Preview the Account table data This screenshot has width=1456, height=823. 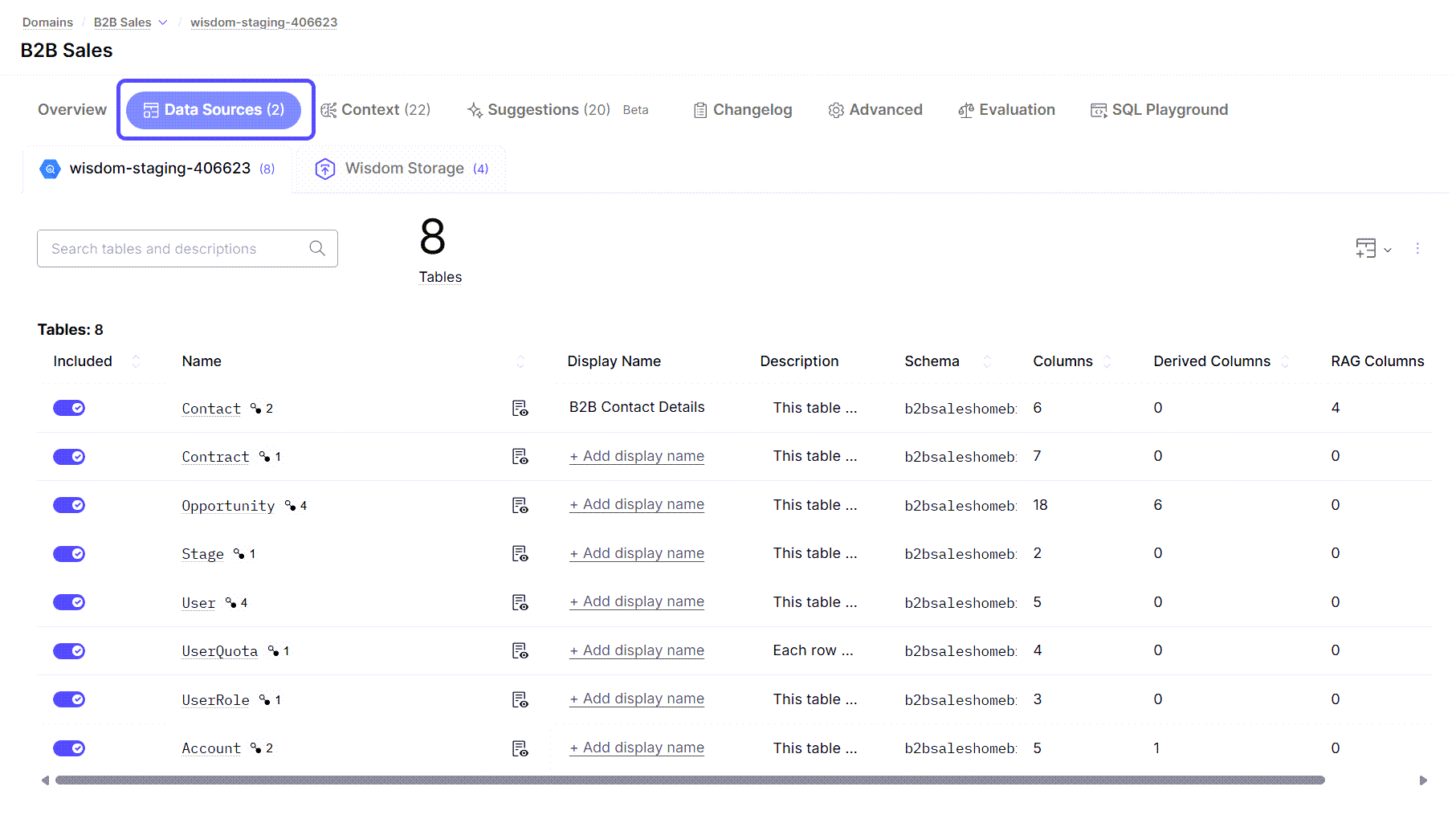coord(520,748)
